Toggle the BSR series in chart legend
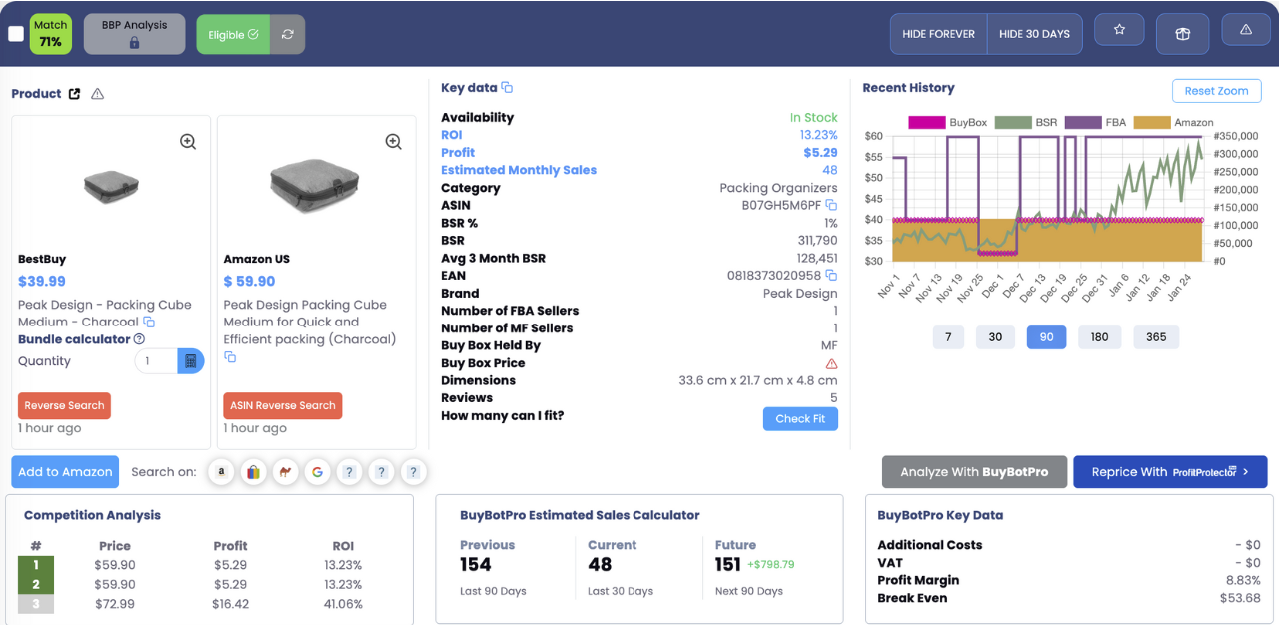The height and width of the screenshot is (625, 1279). tap(1025, 122)
